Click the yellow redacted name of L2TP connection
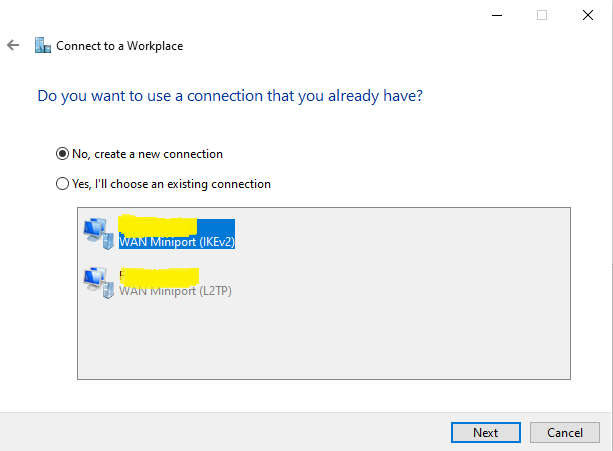Screen dimensions: 613x451 159,277
